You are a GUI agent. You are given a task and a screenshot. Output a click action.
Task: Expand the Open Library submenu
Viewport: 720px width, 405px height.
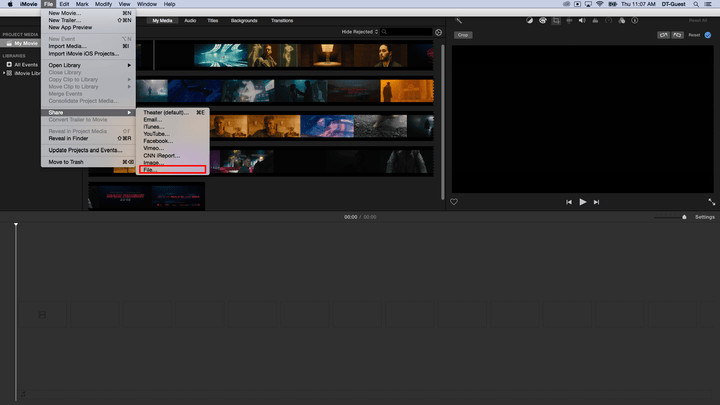click(x=90, y=65)
